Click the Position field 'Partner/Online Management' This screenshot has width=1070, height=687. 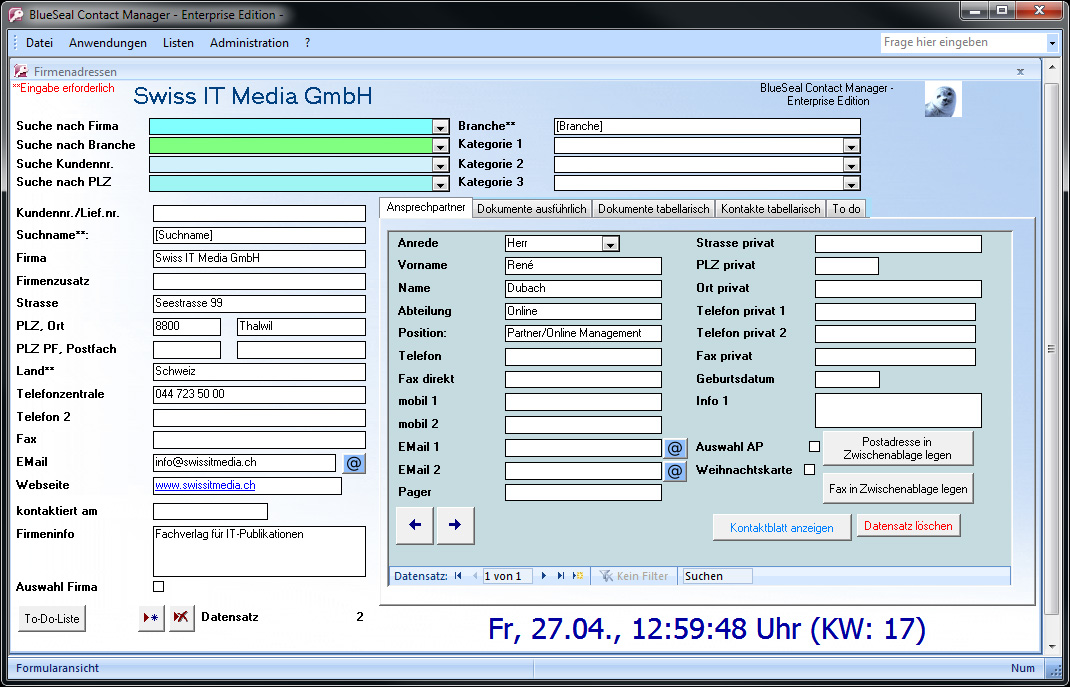pos(583,334)
